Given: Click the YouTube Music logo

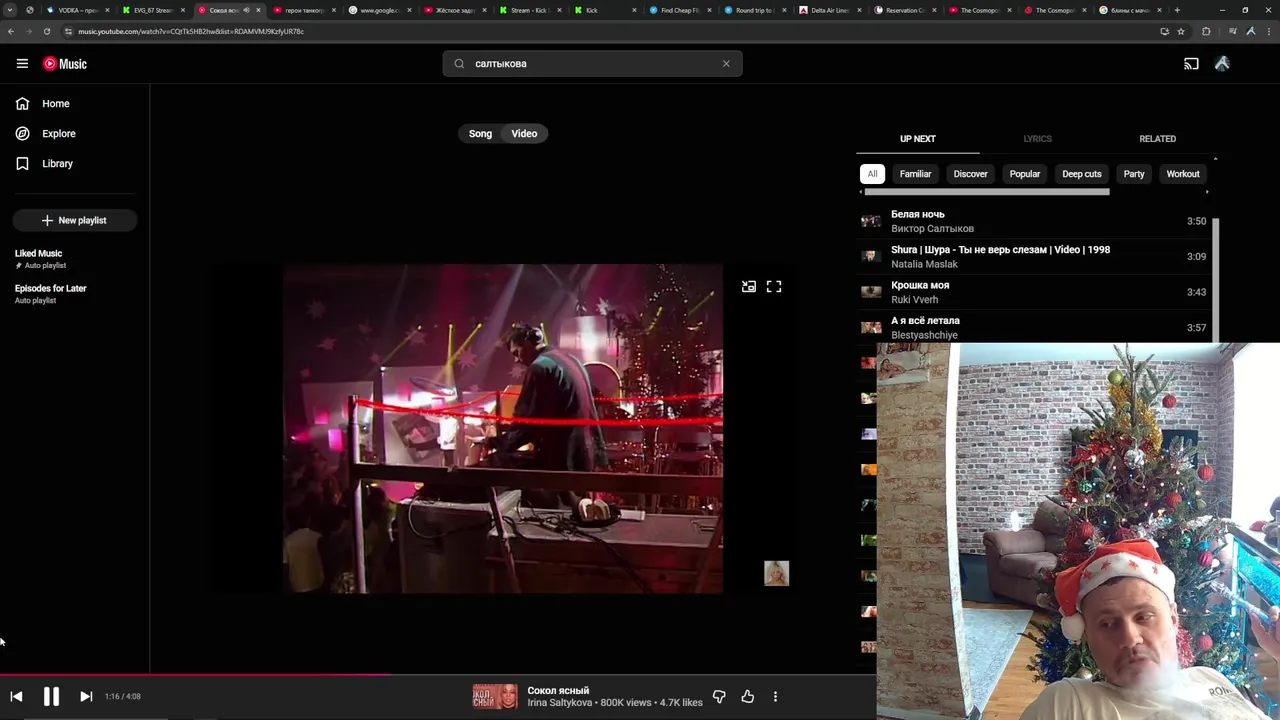Looking at the screenshot, I should [x=65, y=63].
